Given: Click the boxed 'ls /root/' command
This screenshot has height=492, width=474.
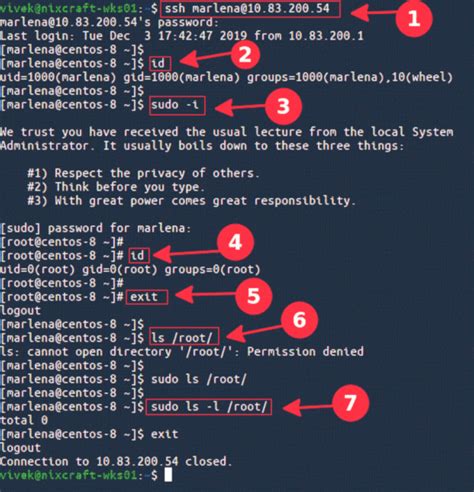Looking at the screenshot, I should [184, 337].
